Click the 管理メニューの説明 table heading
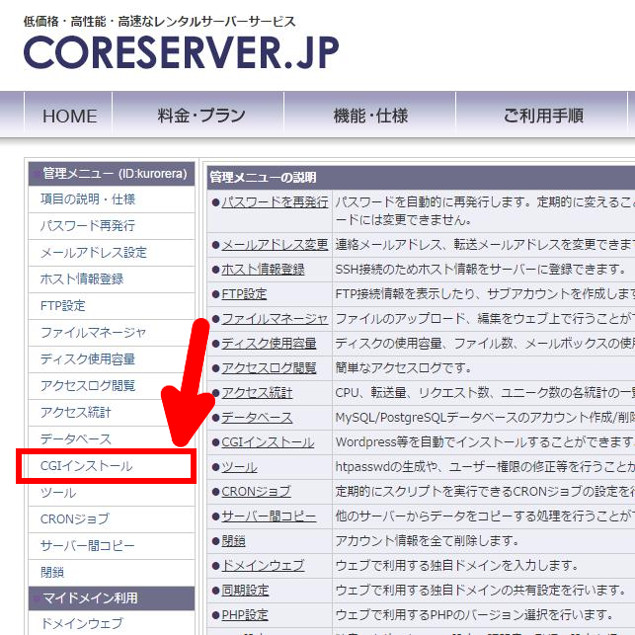The width and height of the screenshot is (635, 635). pos(263,177)
